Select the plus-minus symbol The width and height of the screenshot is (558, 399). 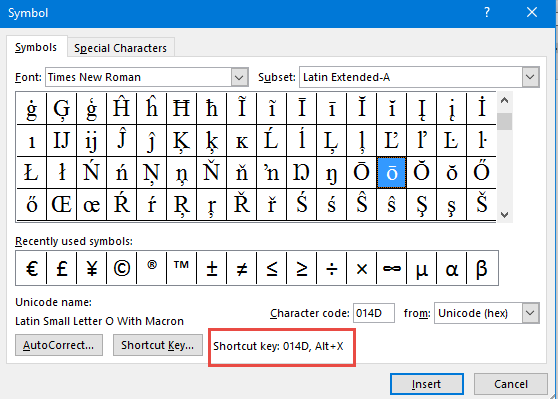212,268
